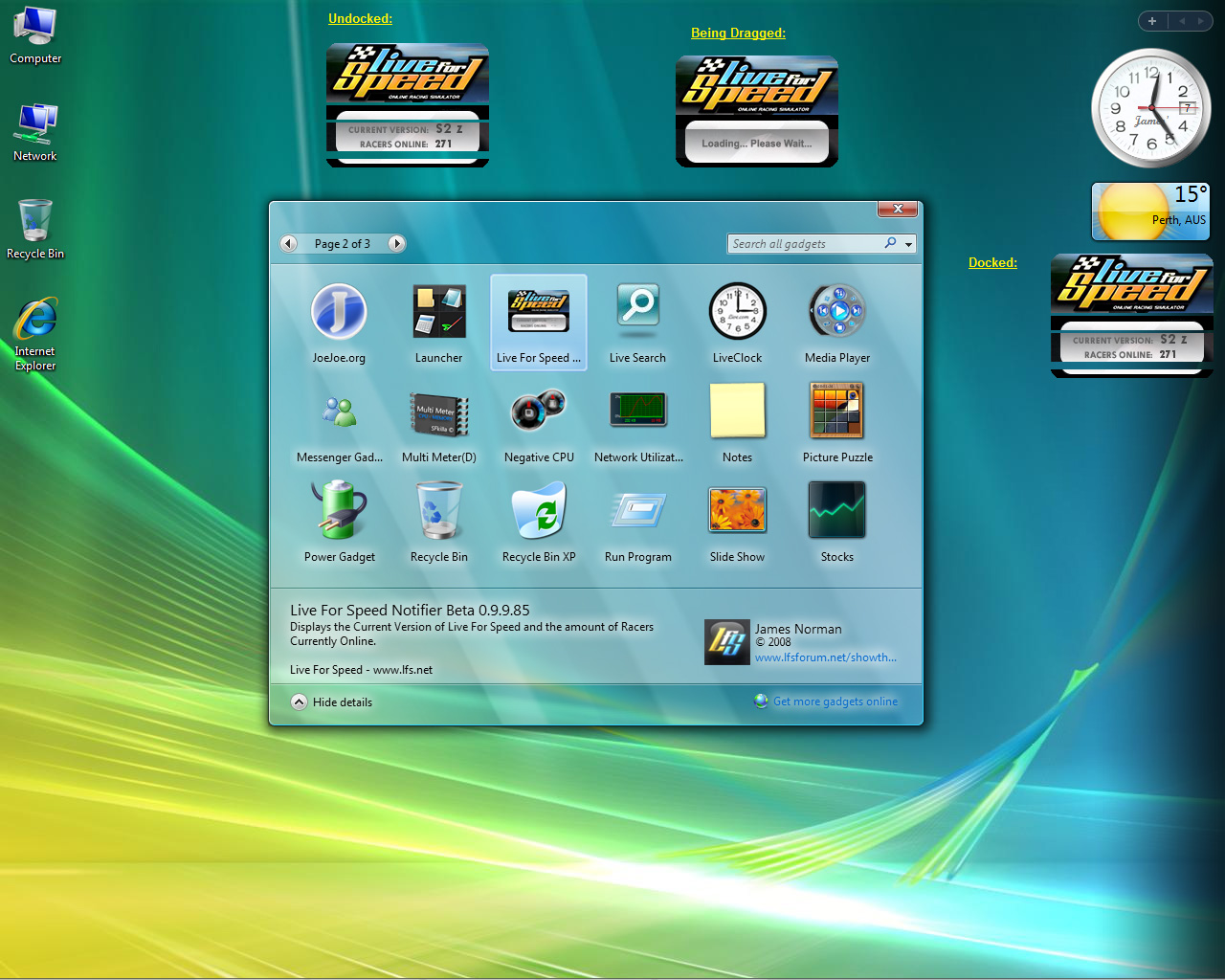Go to previous gadget page
The width and height of the screenshot is (1225, 980).
[288, 244]
